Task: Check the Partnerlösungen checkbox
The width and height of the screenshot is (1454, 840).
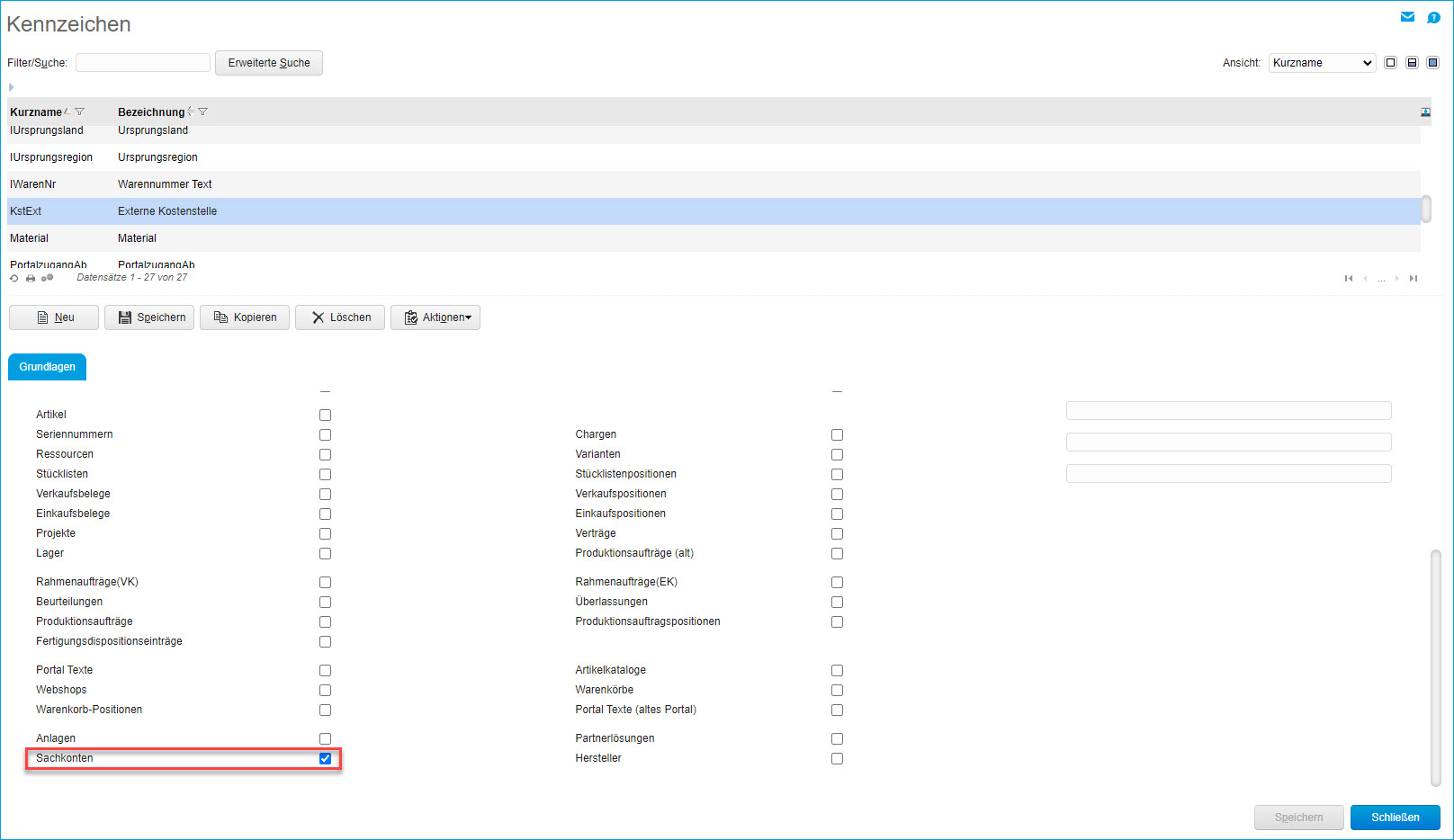Action: [837, 739]
